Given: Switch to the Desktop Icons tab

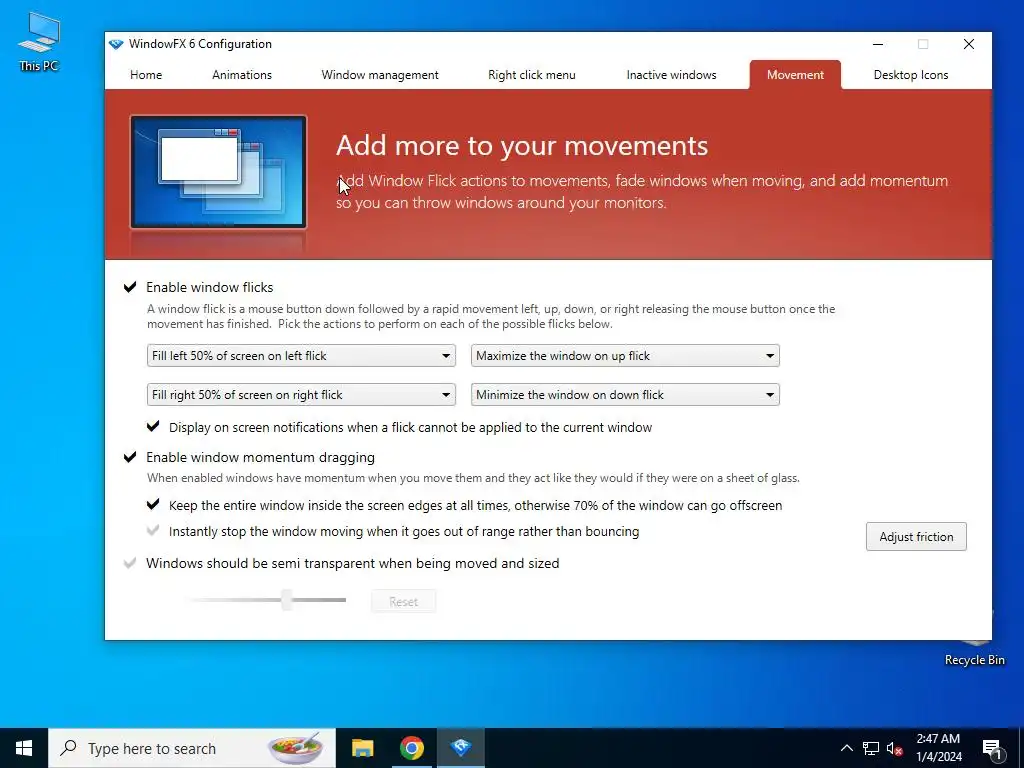Looking at the screenshot, I should [x=911, y=75].
